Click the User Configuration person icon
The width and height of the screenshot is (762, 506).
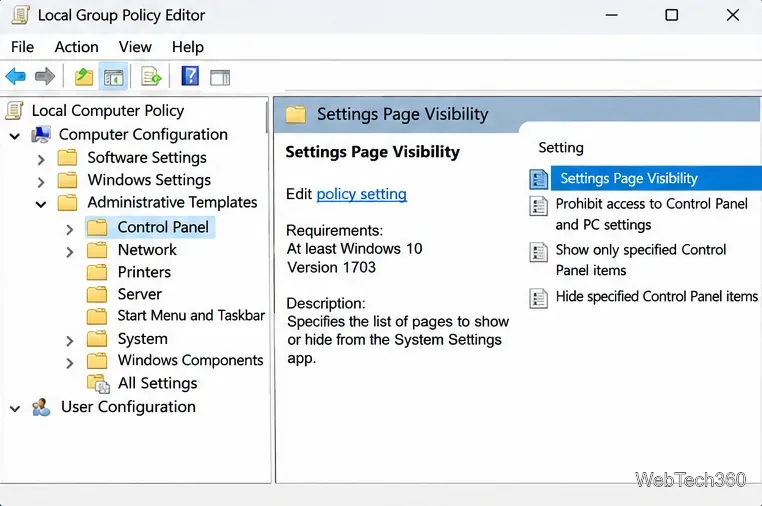tap(41, 407)
